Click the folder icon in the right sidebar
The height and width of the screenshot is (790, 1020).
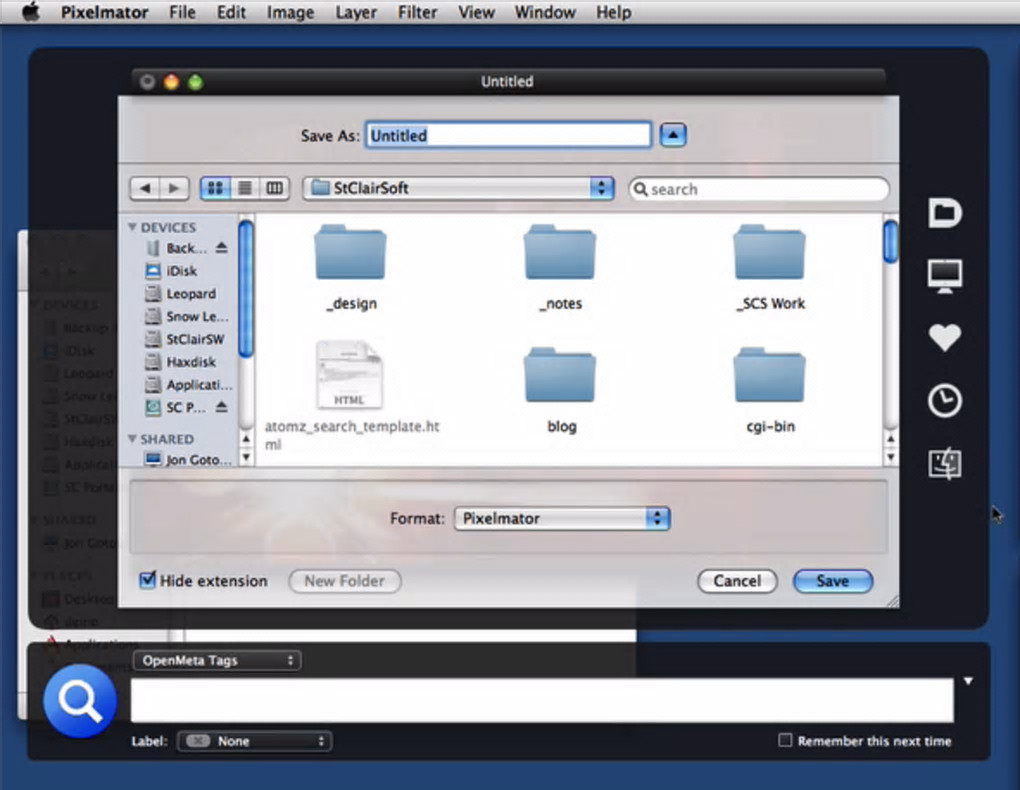(x=944, y=213)
